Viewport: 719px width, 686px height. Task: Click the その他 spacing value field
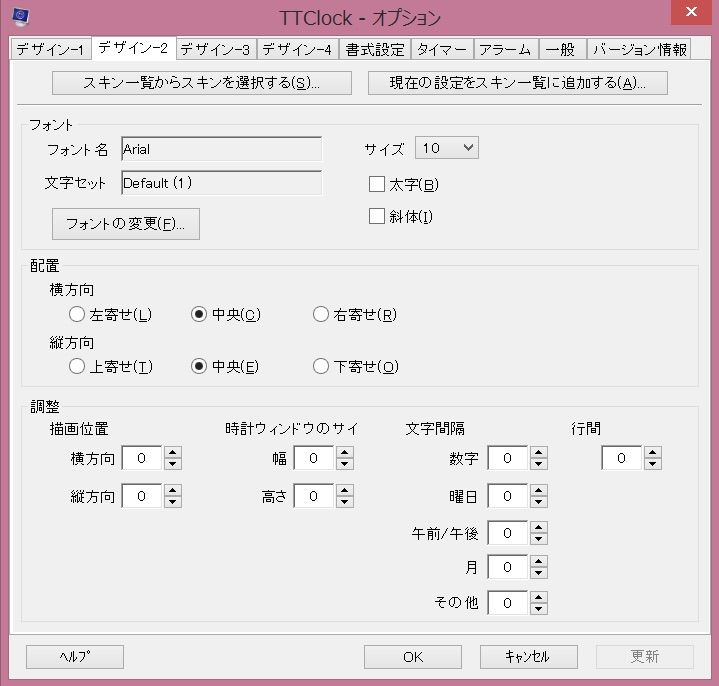(x=508, y=603)
